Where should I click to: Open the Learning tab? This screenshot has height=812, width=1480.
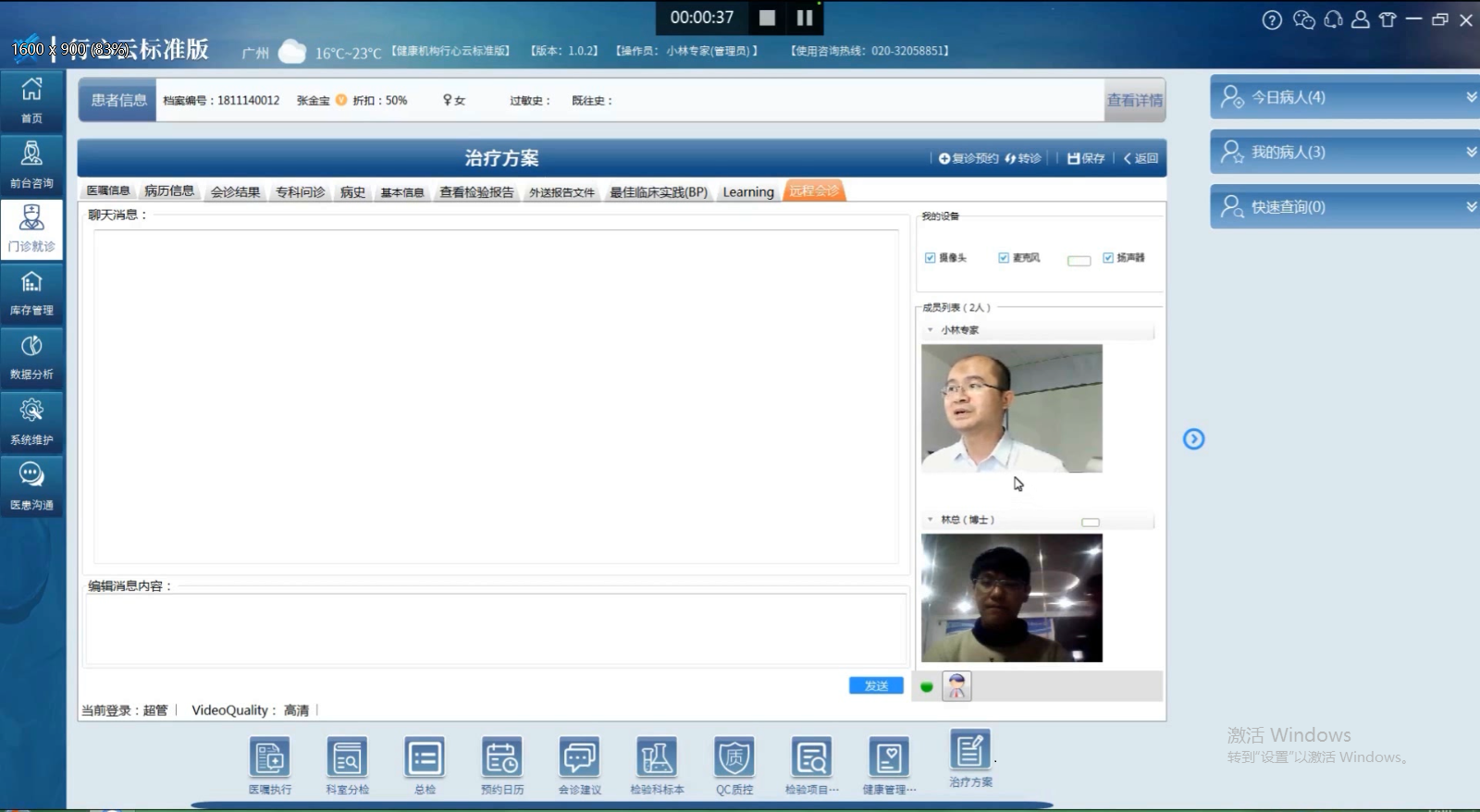coord(748,192)
